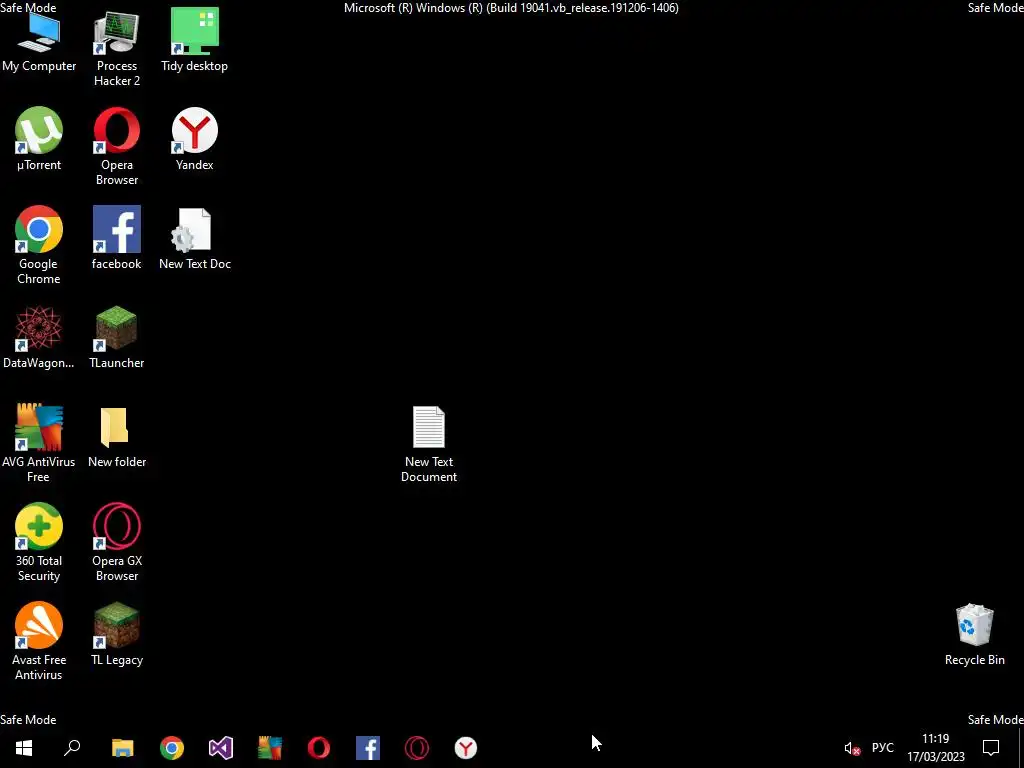This screenshot has height=768, width=1024.
Task: Open Opera GX Browser desktop shortcut
Action: (x=117, y=543)
